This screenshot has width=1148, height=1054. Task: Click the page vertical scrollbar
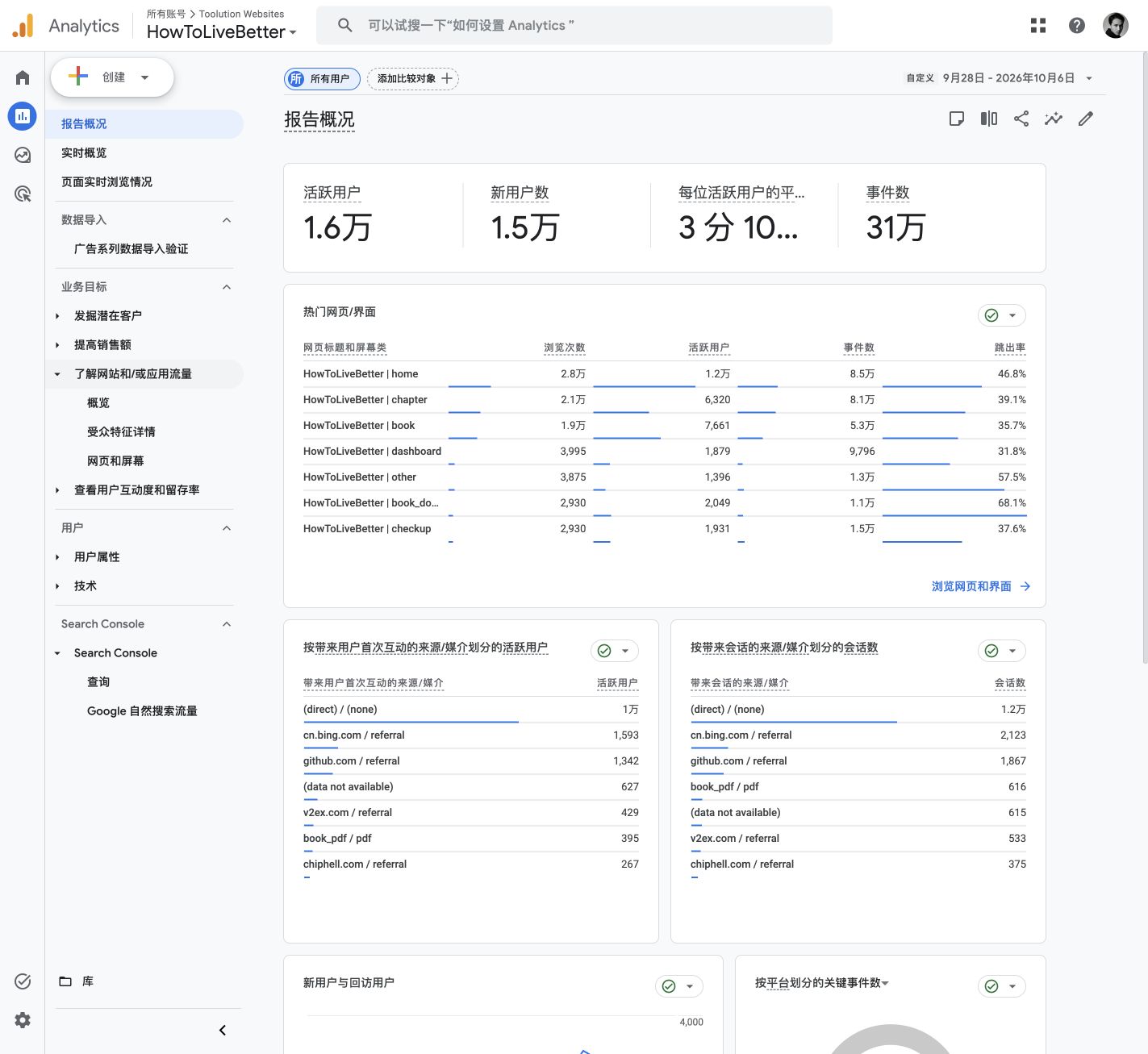tap(1144, 358)
